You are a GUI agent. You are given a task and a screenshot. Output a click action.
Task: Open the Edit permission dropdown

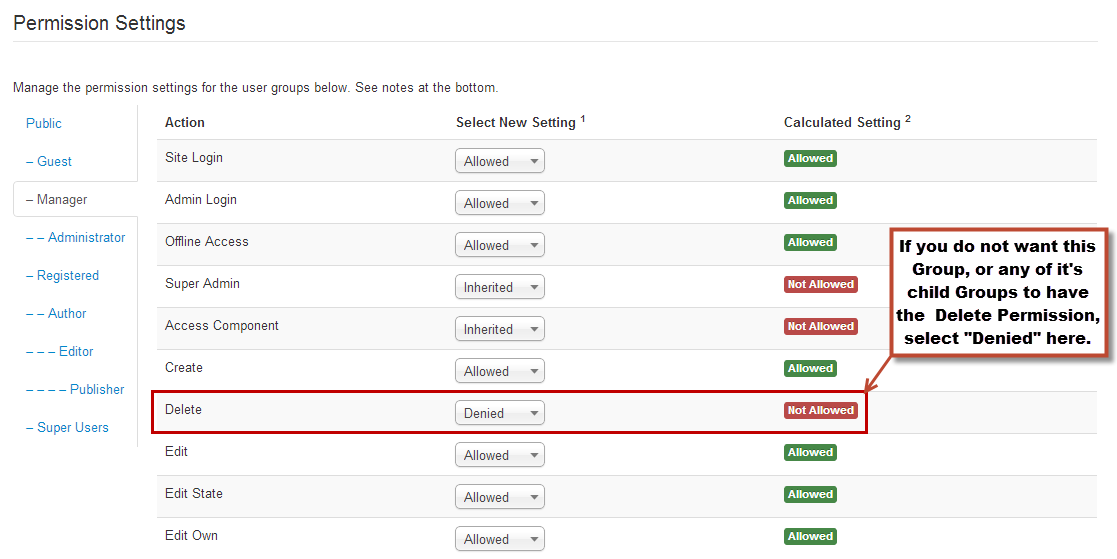tap(499, 455)
